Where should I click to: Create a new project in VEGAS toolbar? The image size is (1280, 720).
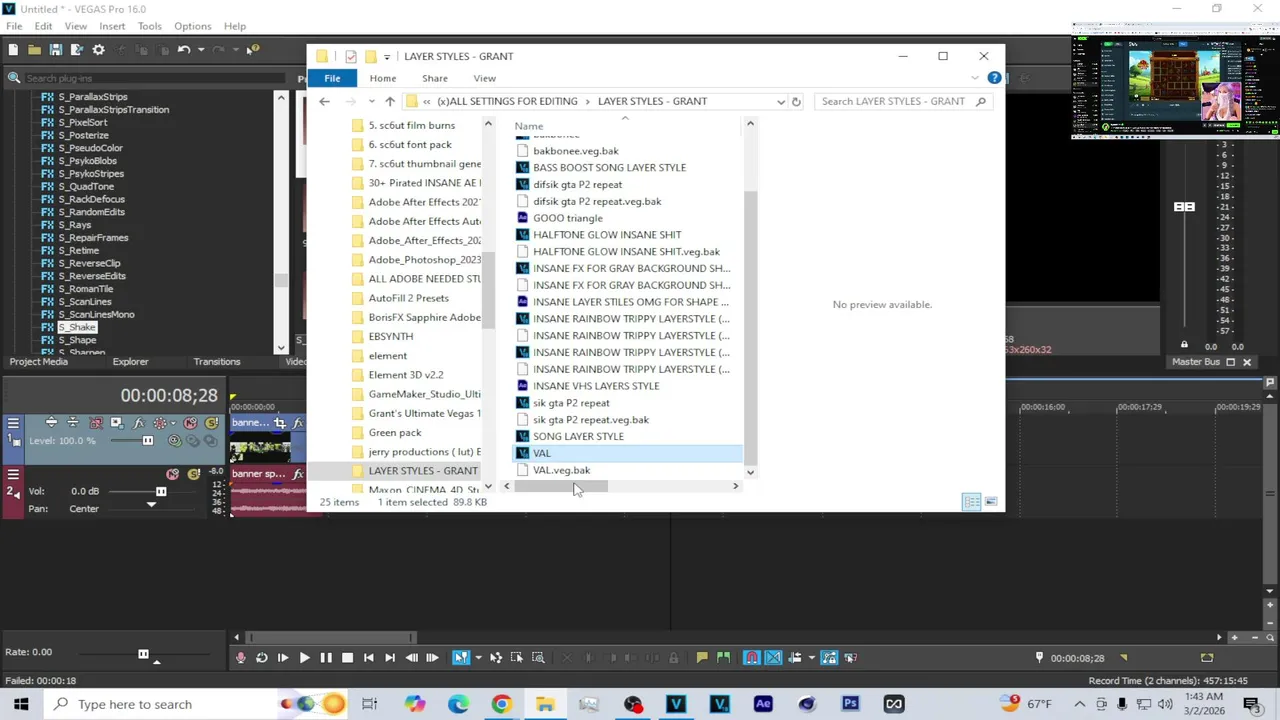click(x=13, y=50)
